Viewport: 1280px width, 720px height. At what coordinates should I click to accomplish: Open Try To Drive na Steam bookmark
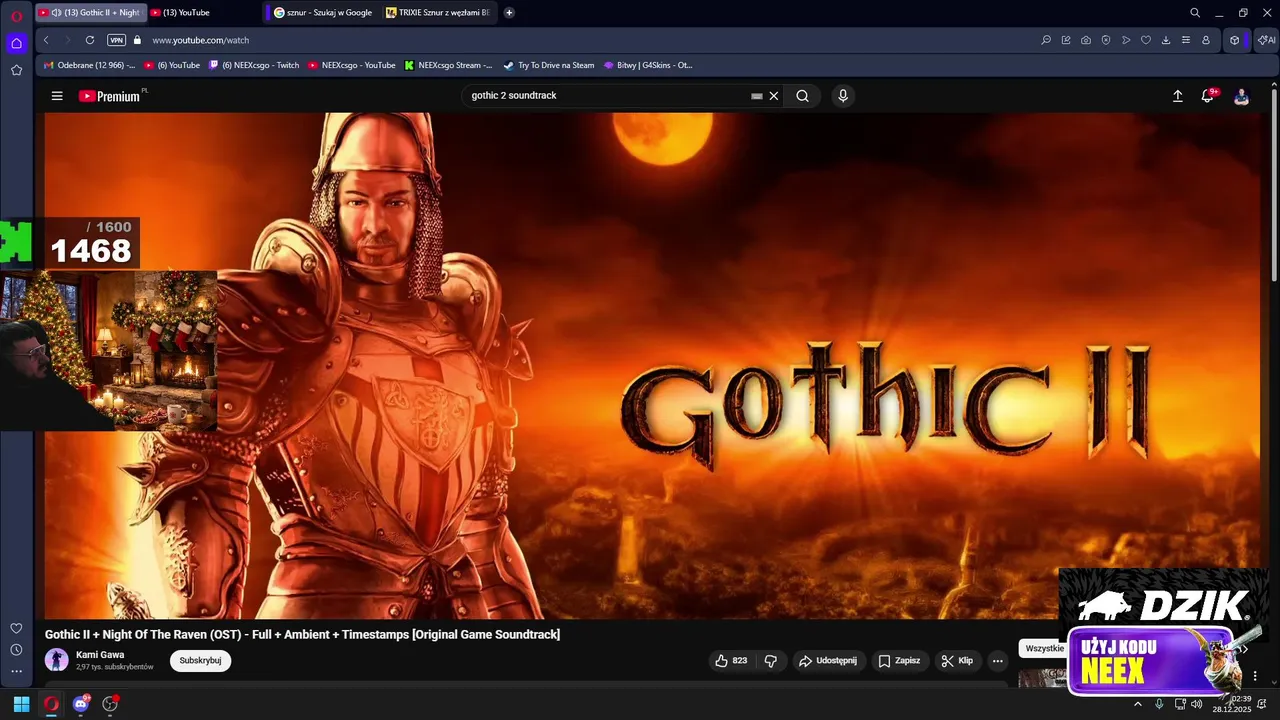click(549, 65)
